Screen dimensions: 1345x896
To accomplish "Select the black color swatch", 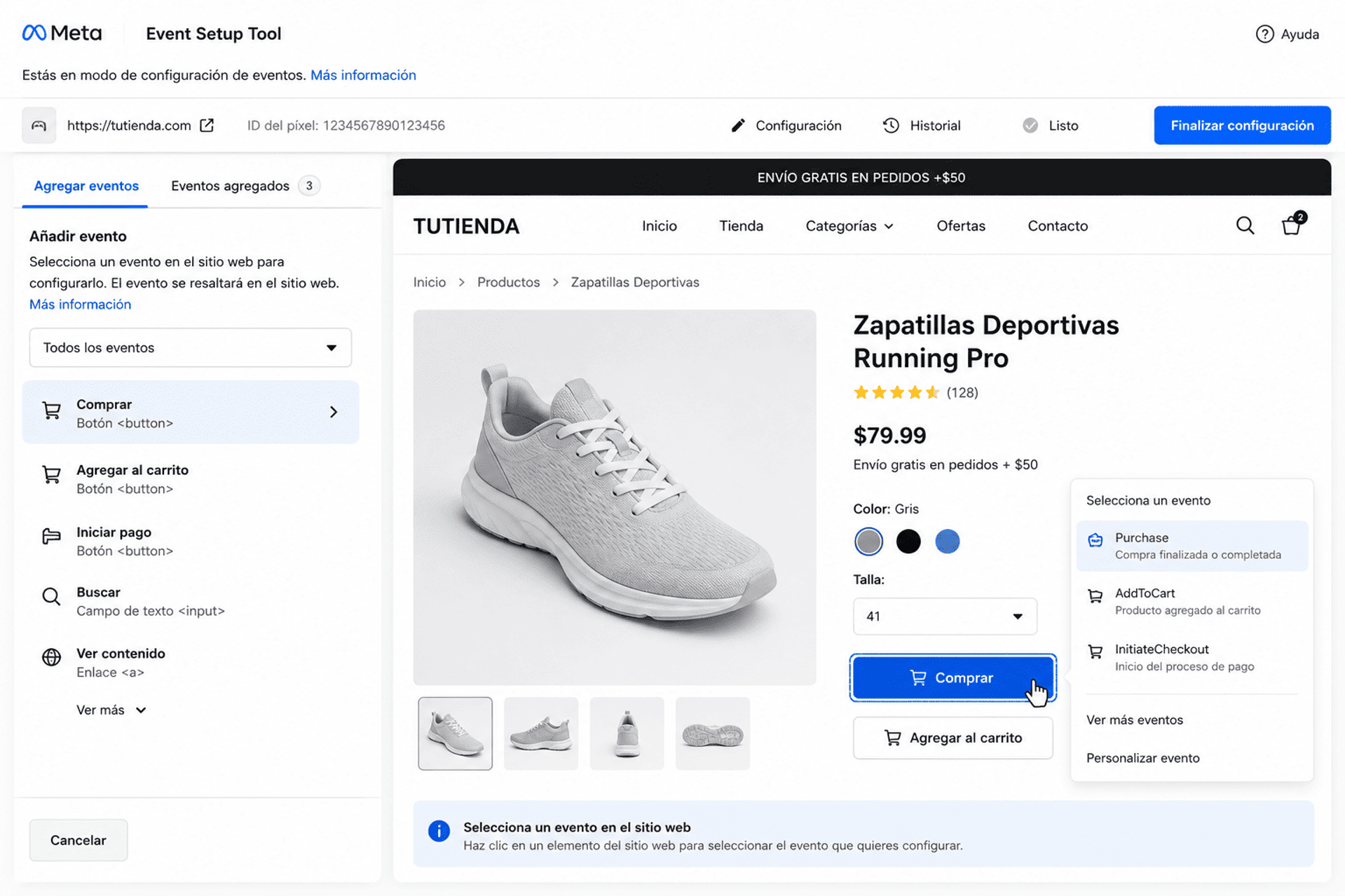I will [908, 542].
